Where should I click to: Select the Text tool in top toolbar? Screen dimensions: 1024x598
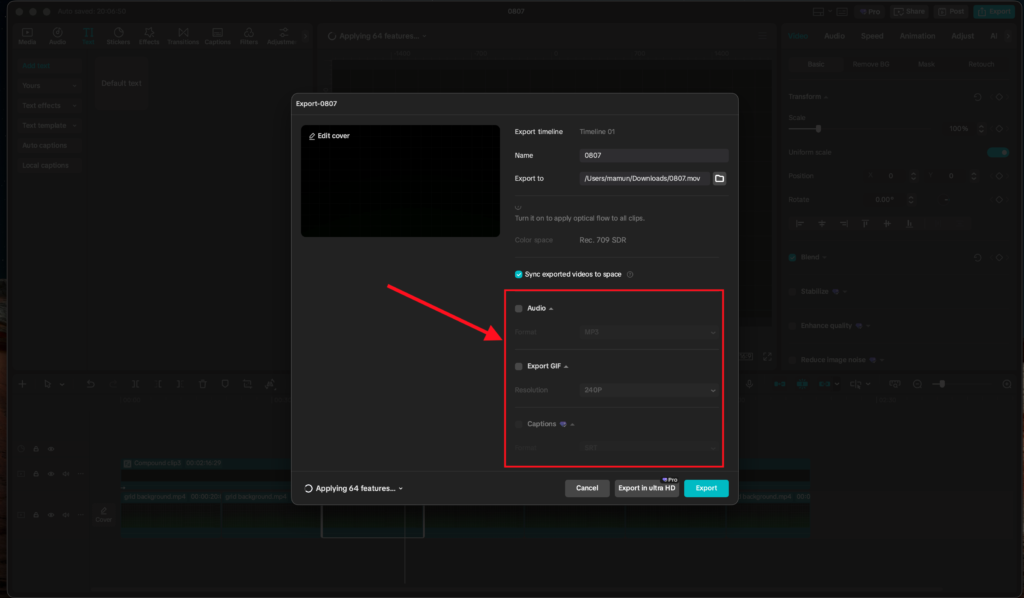tap(88, 36)
